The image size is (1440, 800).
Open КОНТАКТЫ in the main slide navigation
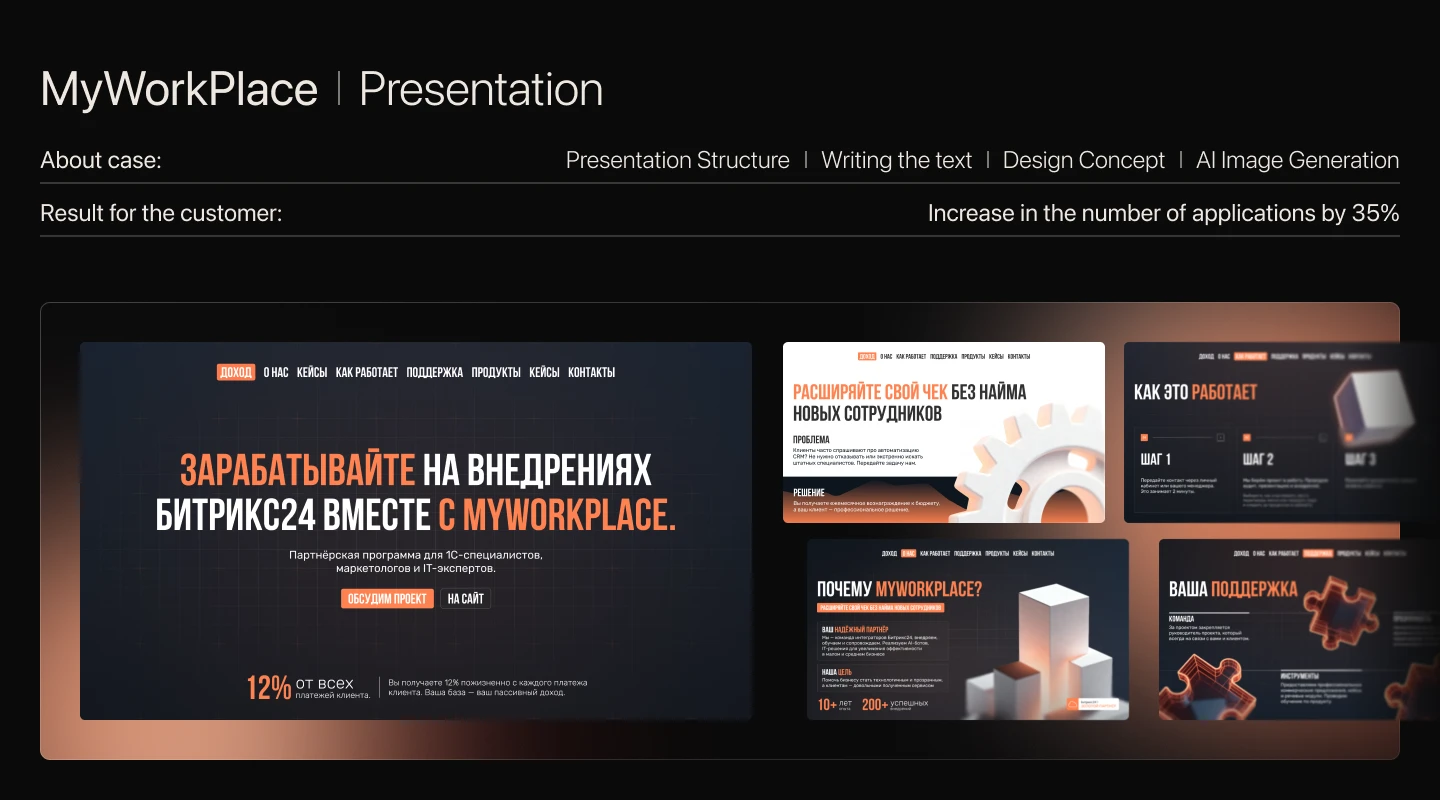(591, 372)
